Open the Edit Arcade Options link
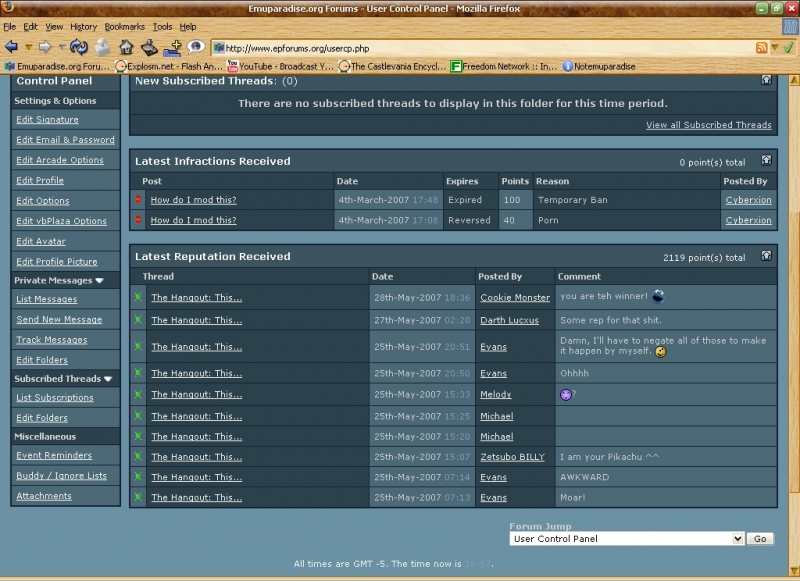Viewport: 800px width, 581px height. click(60, 160)
